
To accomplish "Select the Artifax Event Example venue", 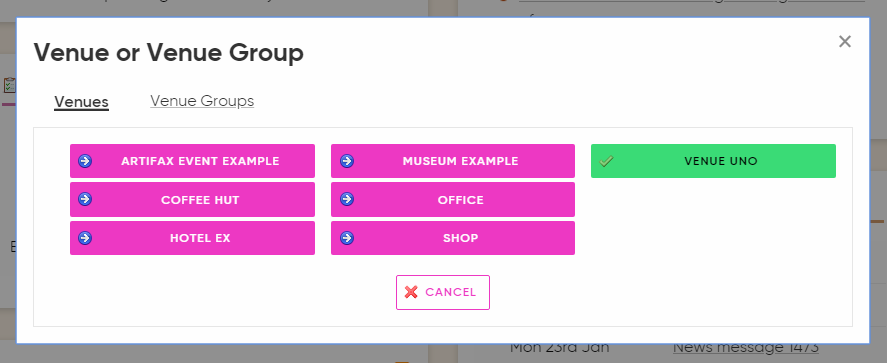I will coord(192,161).
